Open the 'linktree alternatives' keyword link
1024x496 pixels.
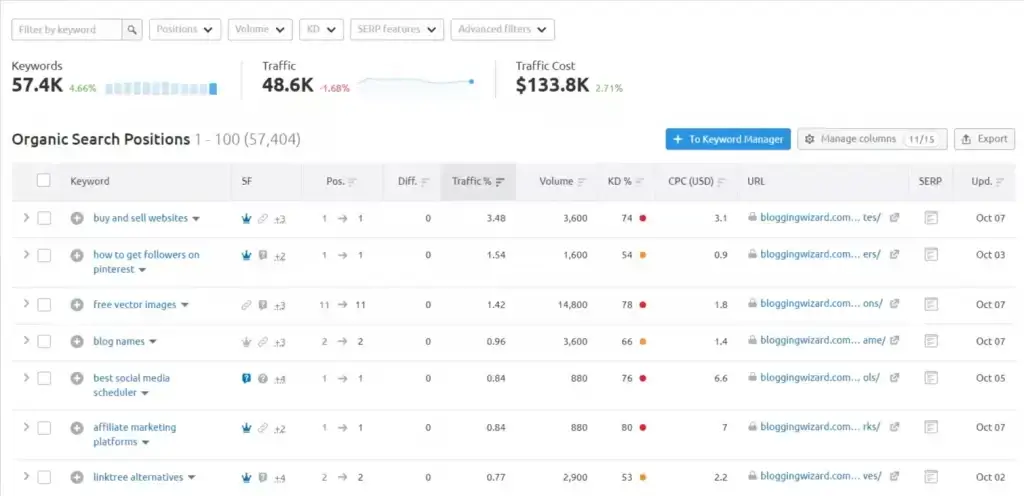[x=138, y=477]
